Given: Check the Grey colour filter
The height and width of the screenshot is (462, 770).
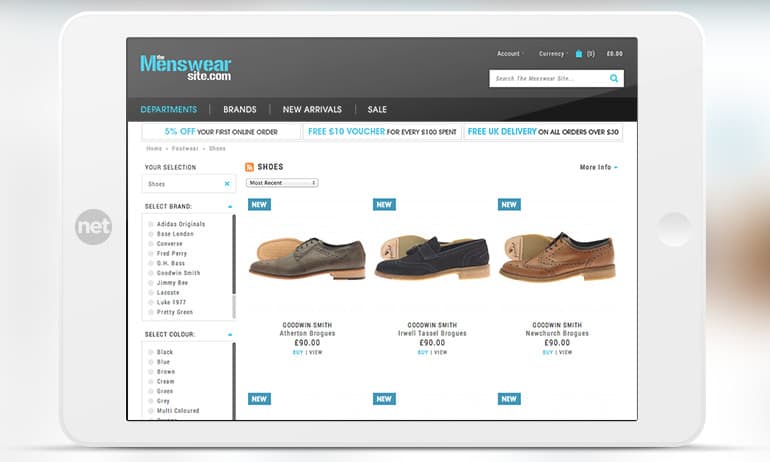Looking at the screenshot, I should (x=151, y=401).
